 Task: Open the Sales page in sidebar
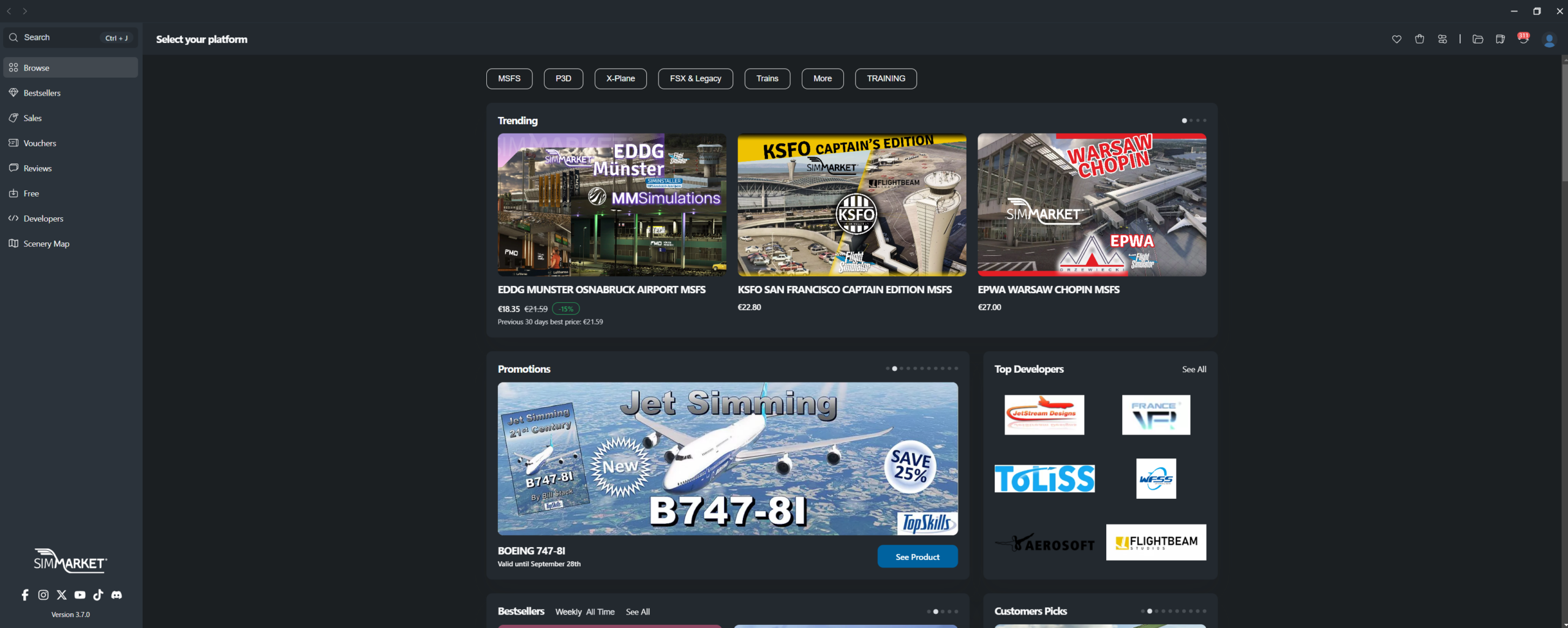click(x=32, y=118)
